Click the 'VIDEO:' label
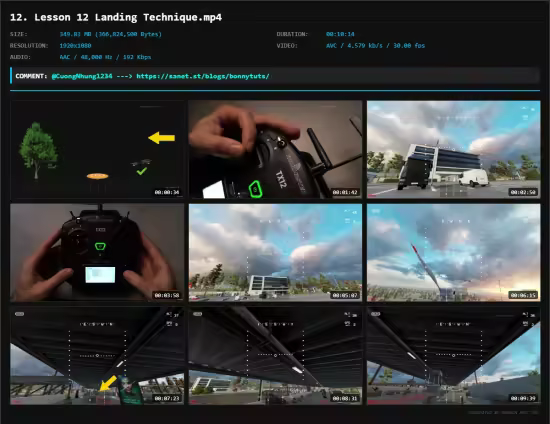Screen dimensions: 550x424 point(287,46)
